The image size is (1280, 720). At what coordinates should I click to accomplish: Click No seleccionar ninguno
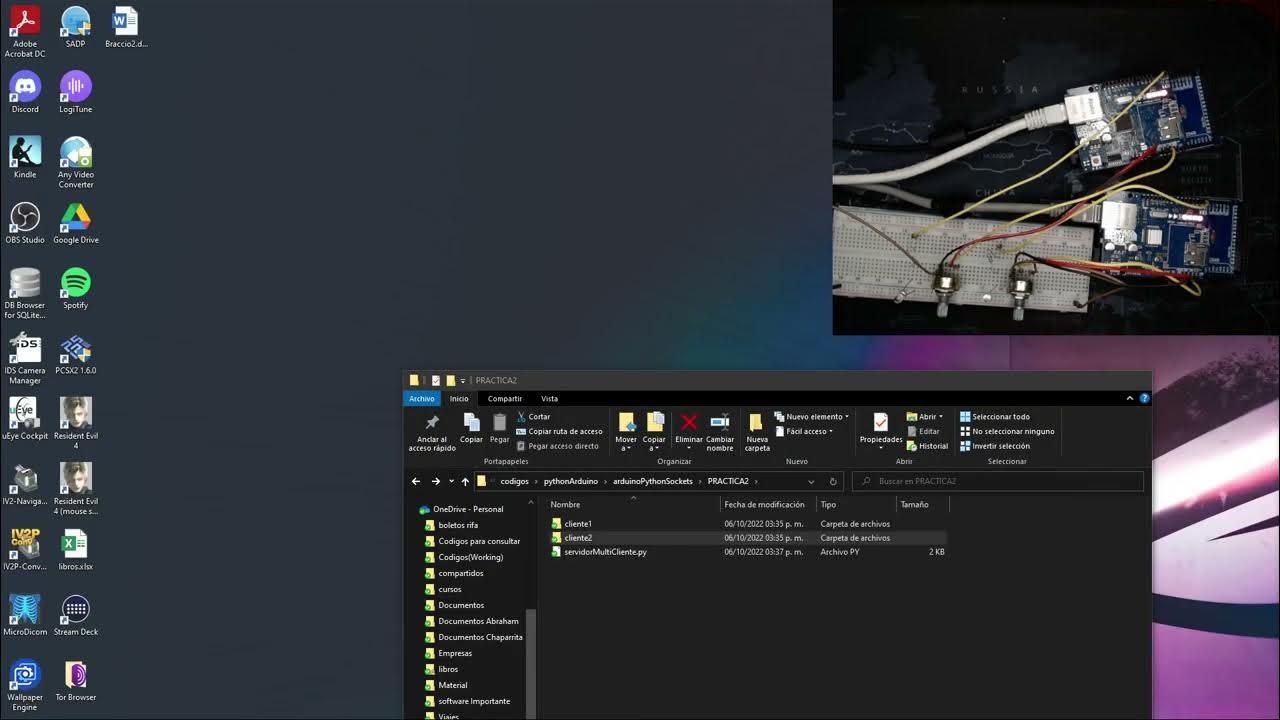[x=1007, y=431]
